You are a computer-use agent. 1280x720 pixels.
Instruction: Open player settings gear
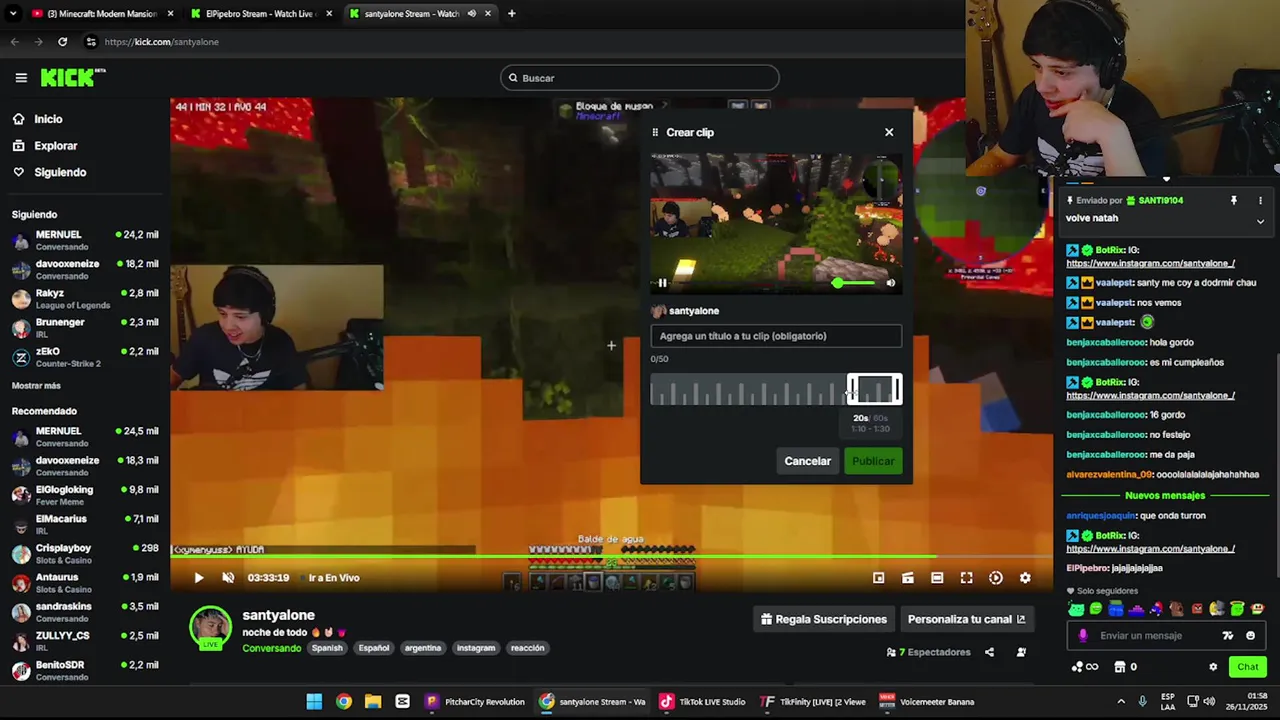pyautogui.click(x=1025, y=578)
